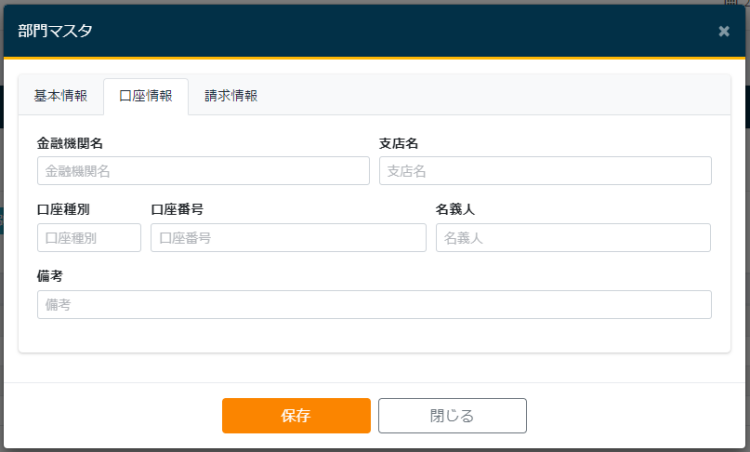Select the 口座情報 tab
The height and width of the screenshot is (452, 750).
[x=146, y=97]
